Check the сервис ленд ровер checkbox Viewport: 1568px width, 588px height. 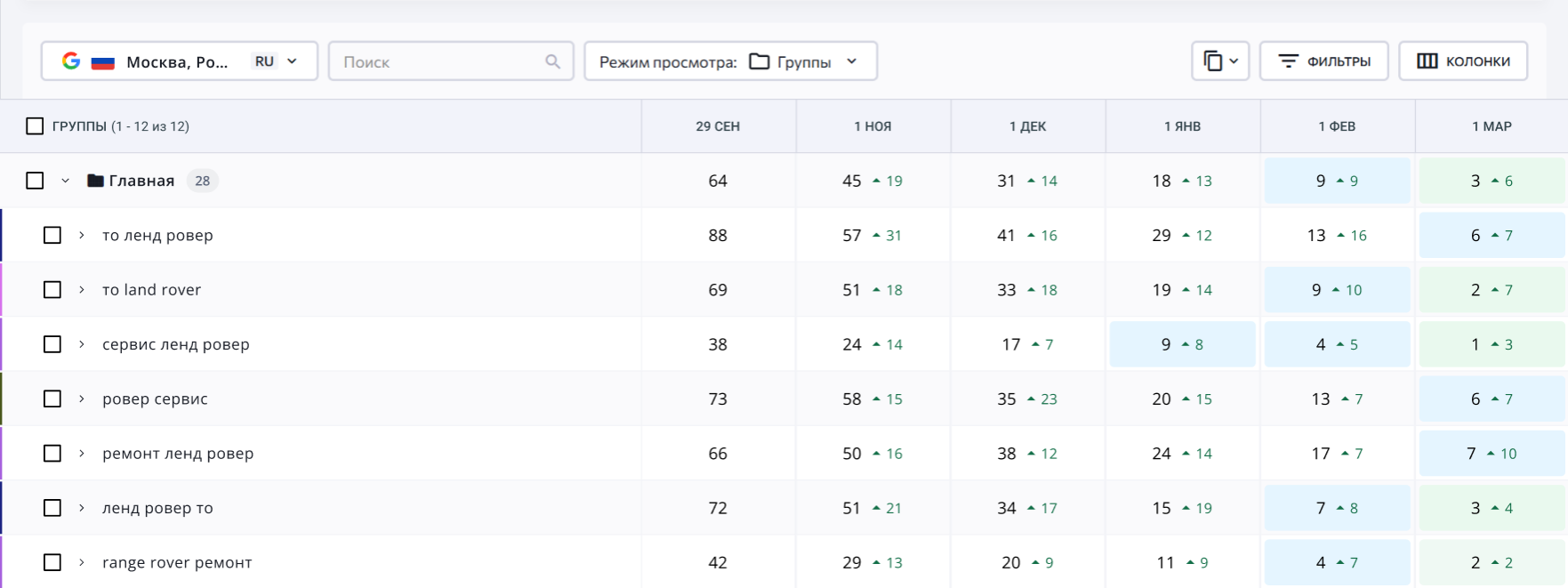click(x=52, y=344)
